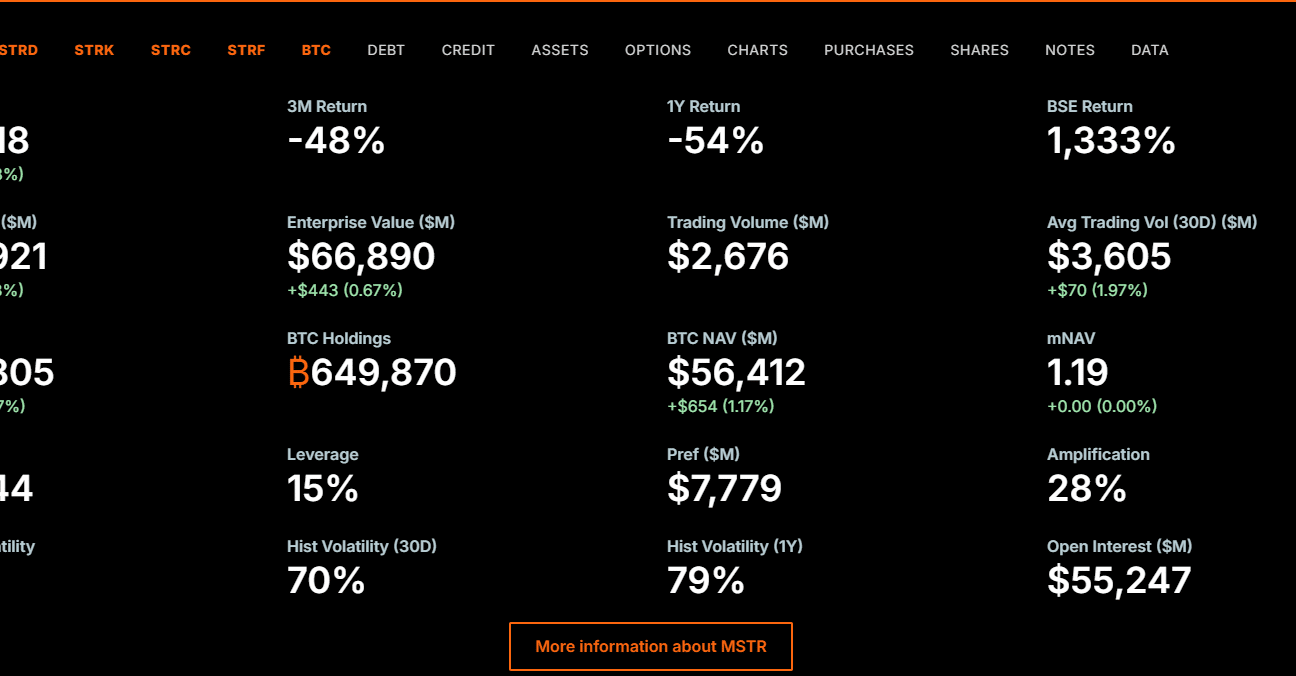Screen dimensions: 1296x676
Task: Navigate to the CREDIT tab
Action: click(x=468, y=50)
